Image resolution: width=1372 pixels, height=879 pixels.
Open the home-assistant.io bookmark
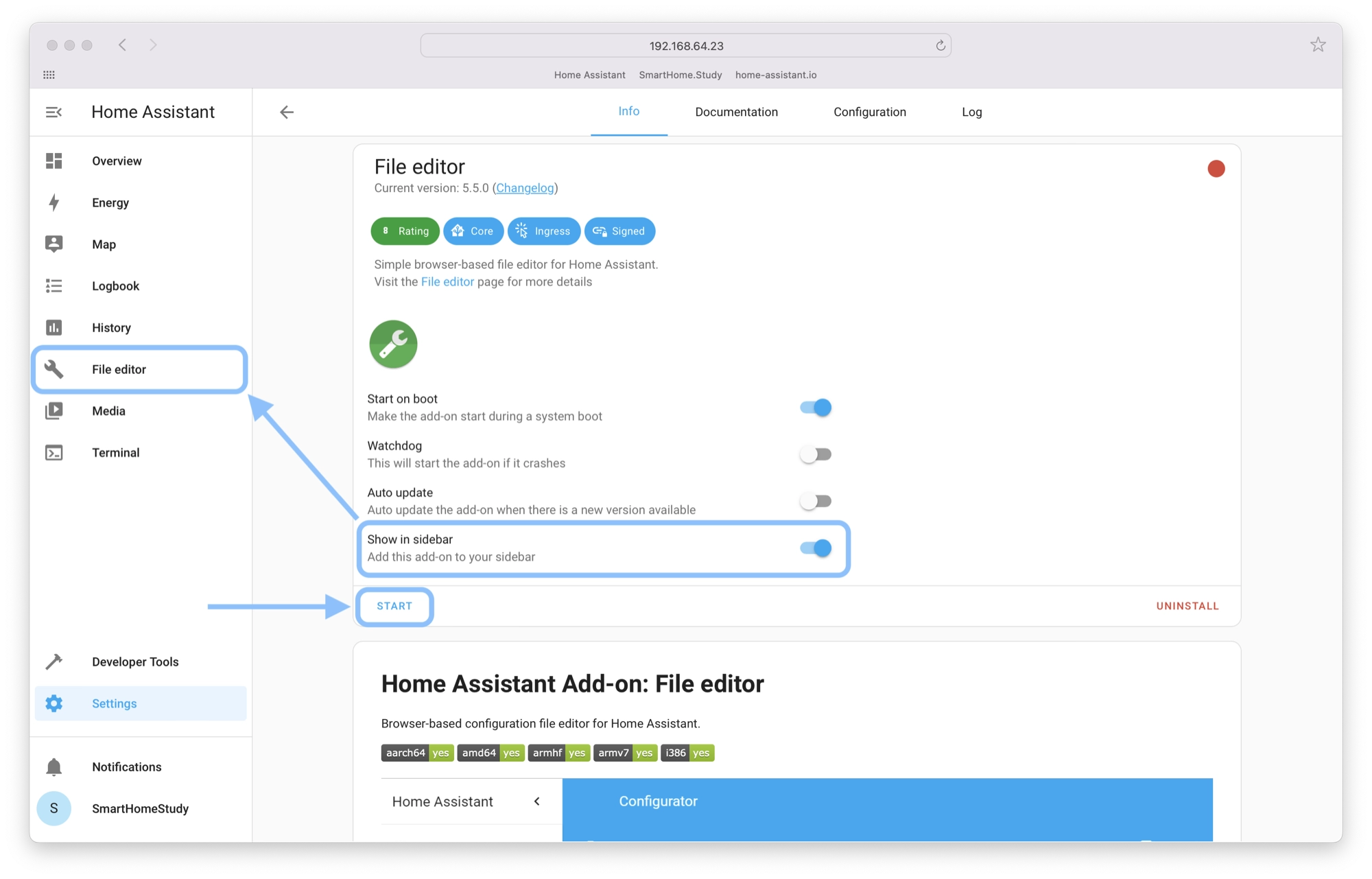(x=776, y=75)
